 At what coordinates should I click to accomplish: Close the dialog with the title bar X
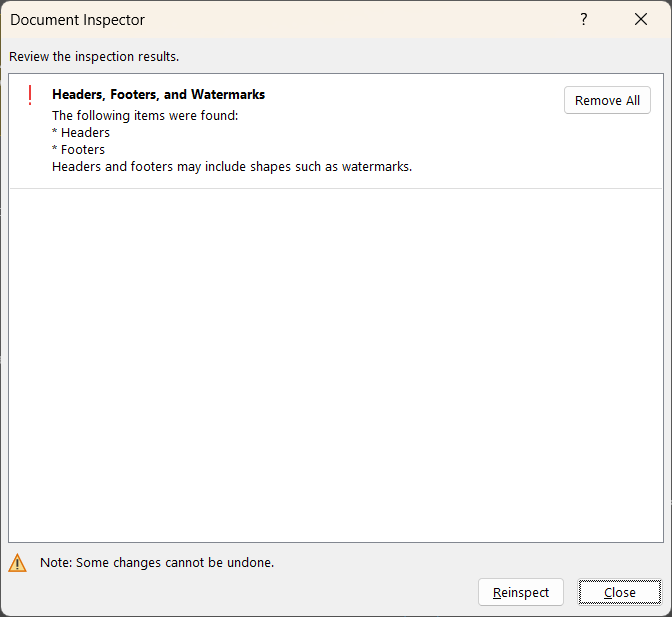(x=641, y=20)
